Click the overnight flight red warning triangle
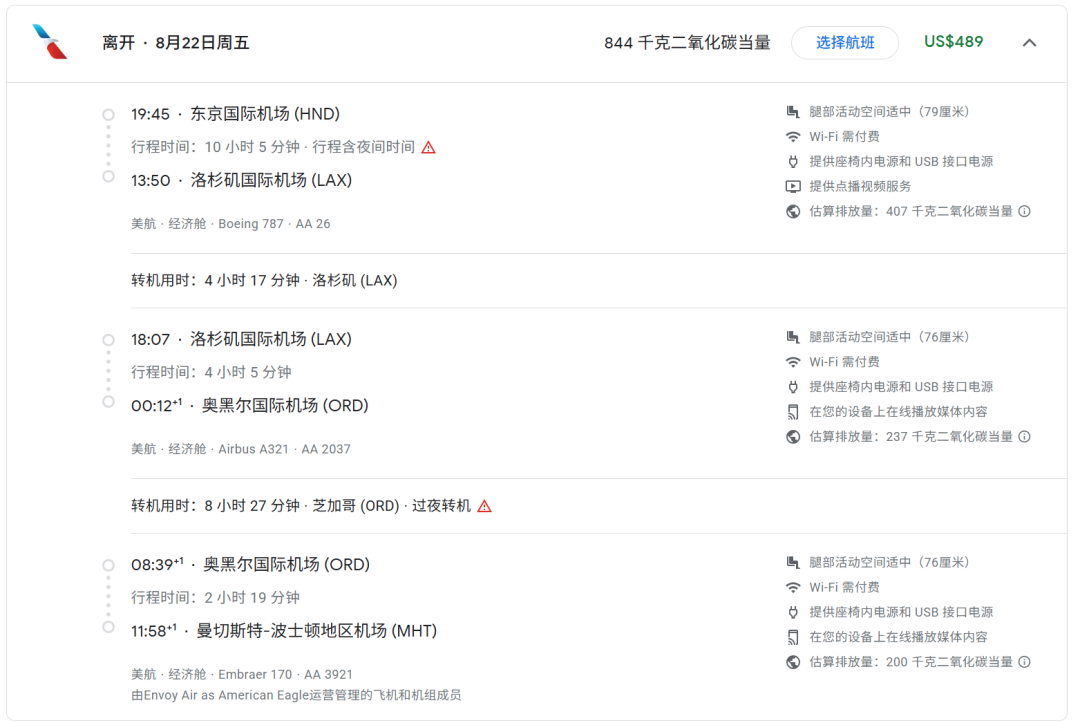 coord(428,148)
